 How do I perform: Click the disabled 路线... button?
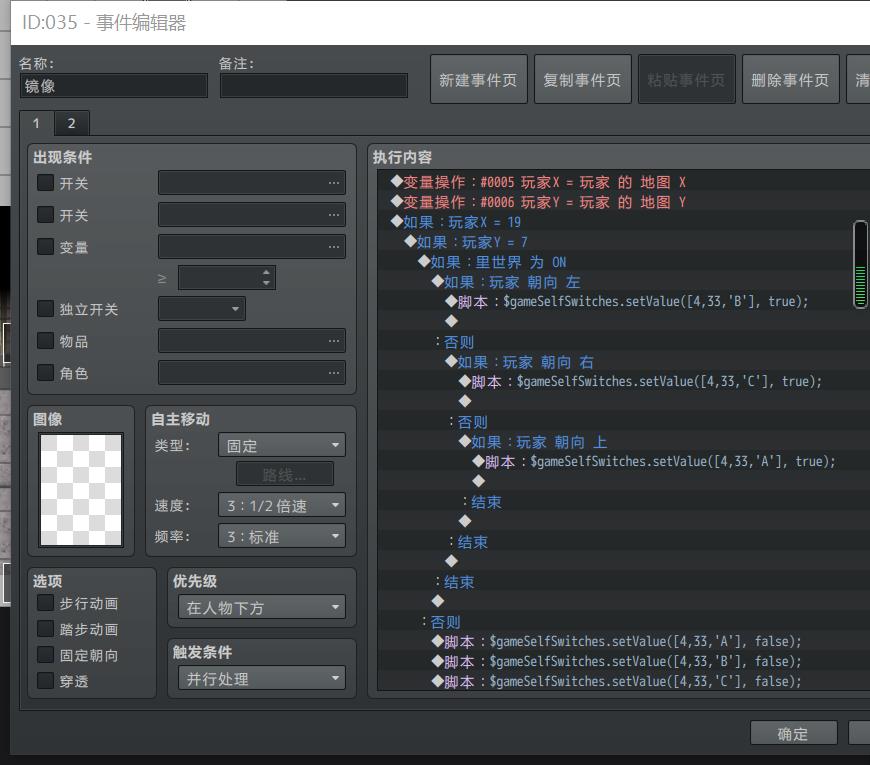point(285,474)
